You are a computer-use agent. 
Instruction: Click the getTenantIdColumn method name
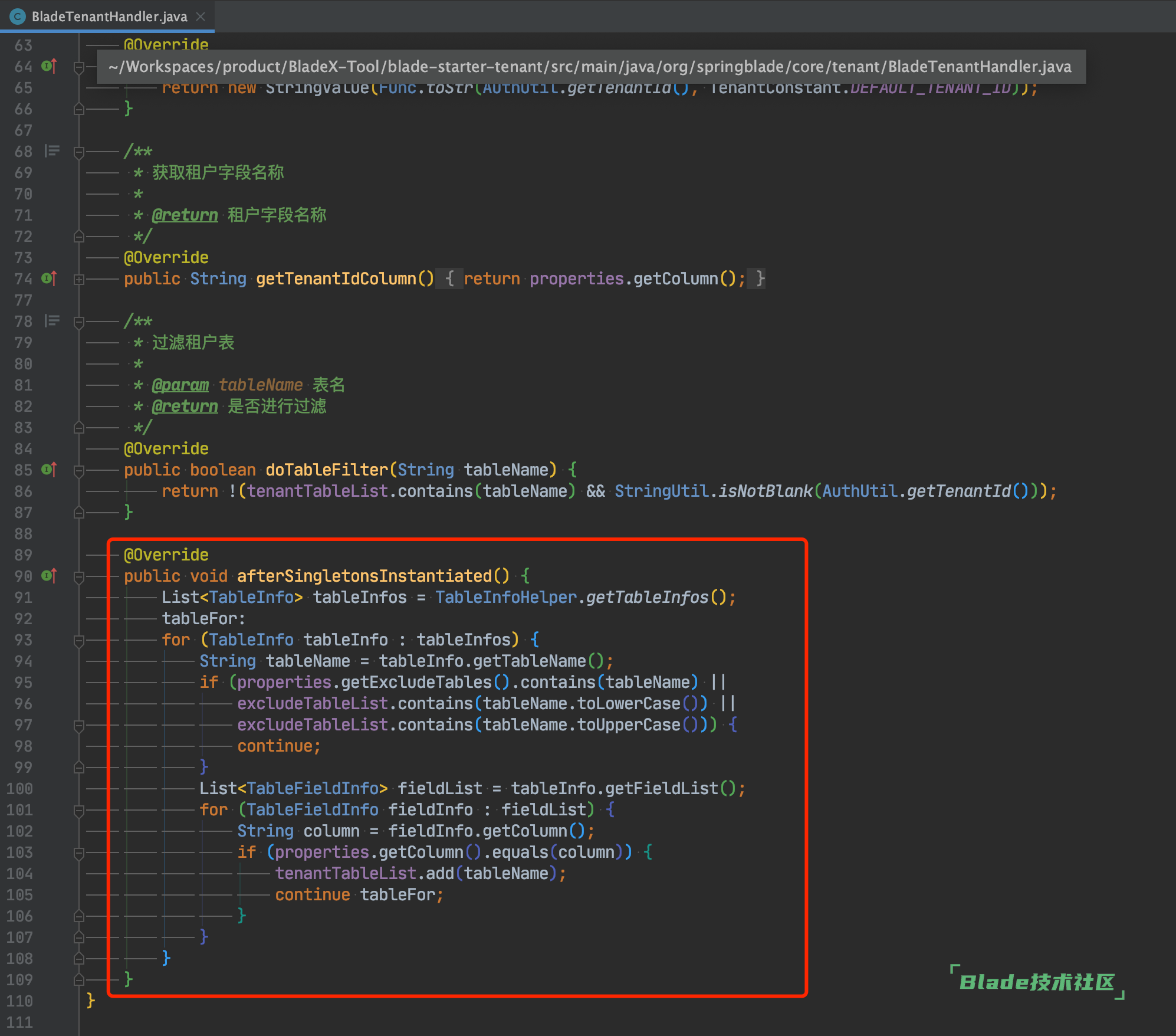pyautogui.click(x=336, y=278)
